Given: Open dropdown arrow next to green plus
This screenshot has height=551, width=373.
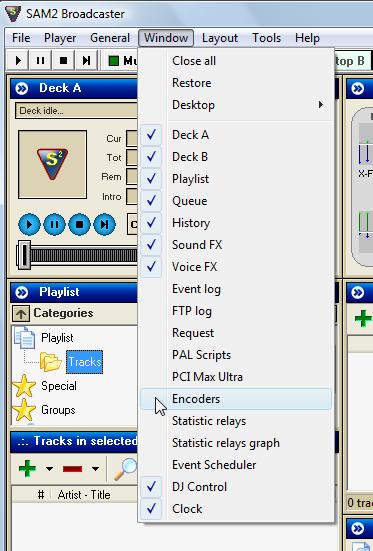Looking at the screenshot, I should pyautogui.click(x=49, y=469).
